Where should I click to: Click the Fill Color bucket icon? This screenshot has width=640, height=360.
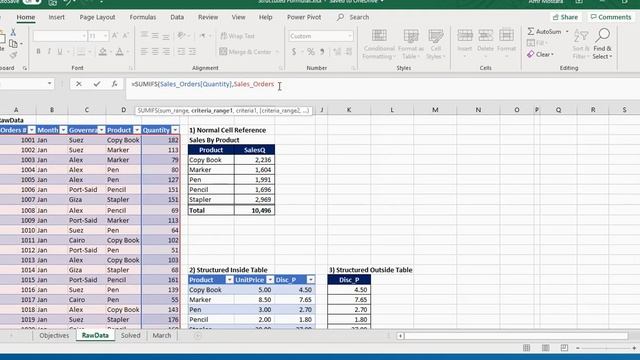point(102,52)
